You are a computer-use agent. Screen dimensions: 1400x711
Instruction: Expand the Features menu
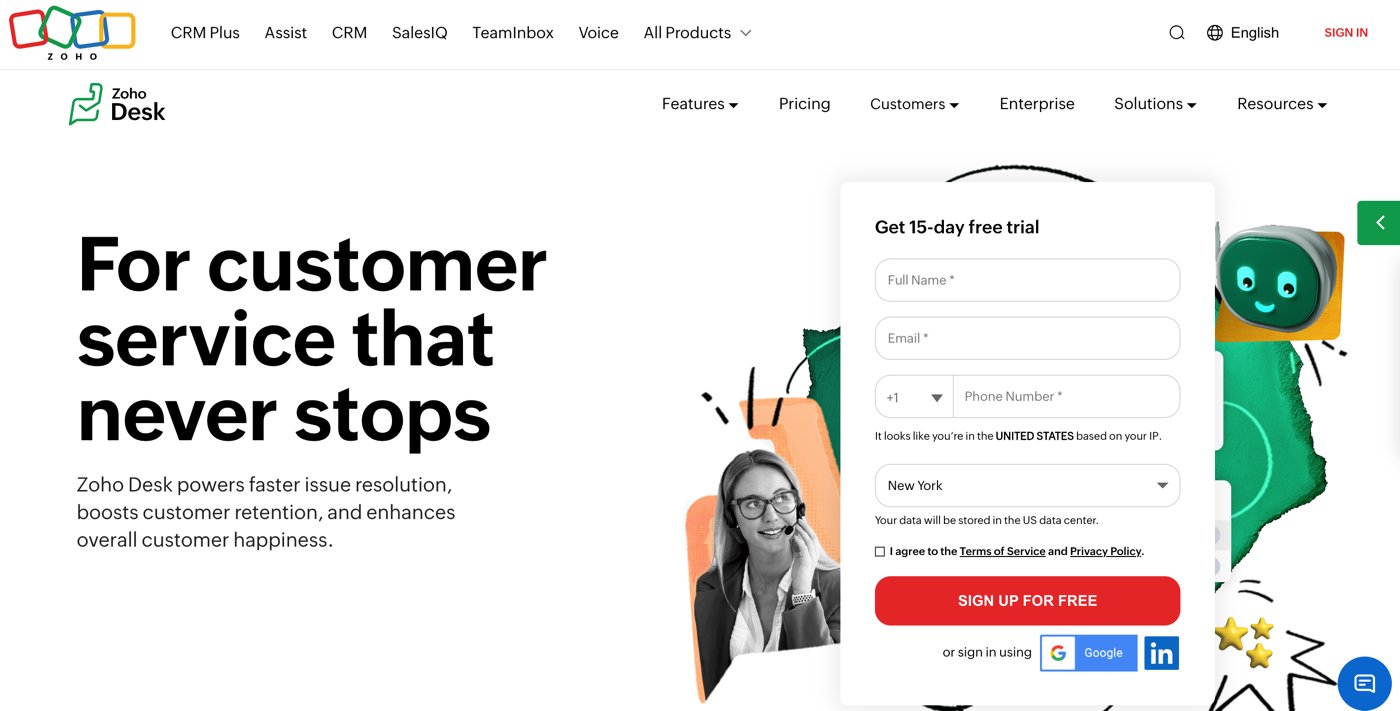(700, 104)
